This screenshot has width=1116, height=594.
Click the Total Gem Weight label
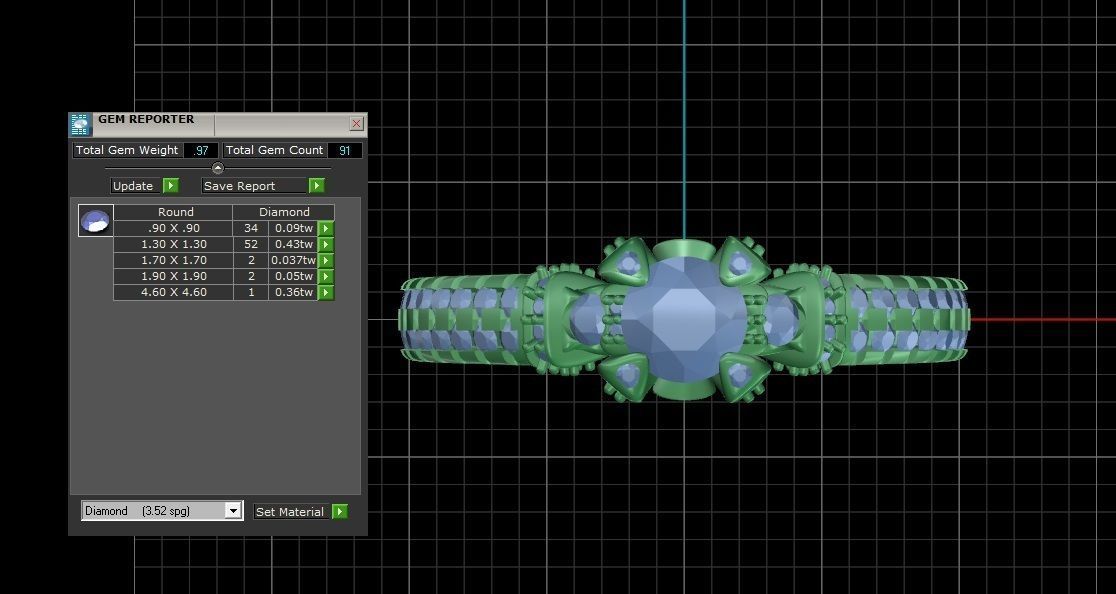(x=127, y=150)
